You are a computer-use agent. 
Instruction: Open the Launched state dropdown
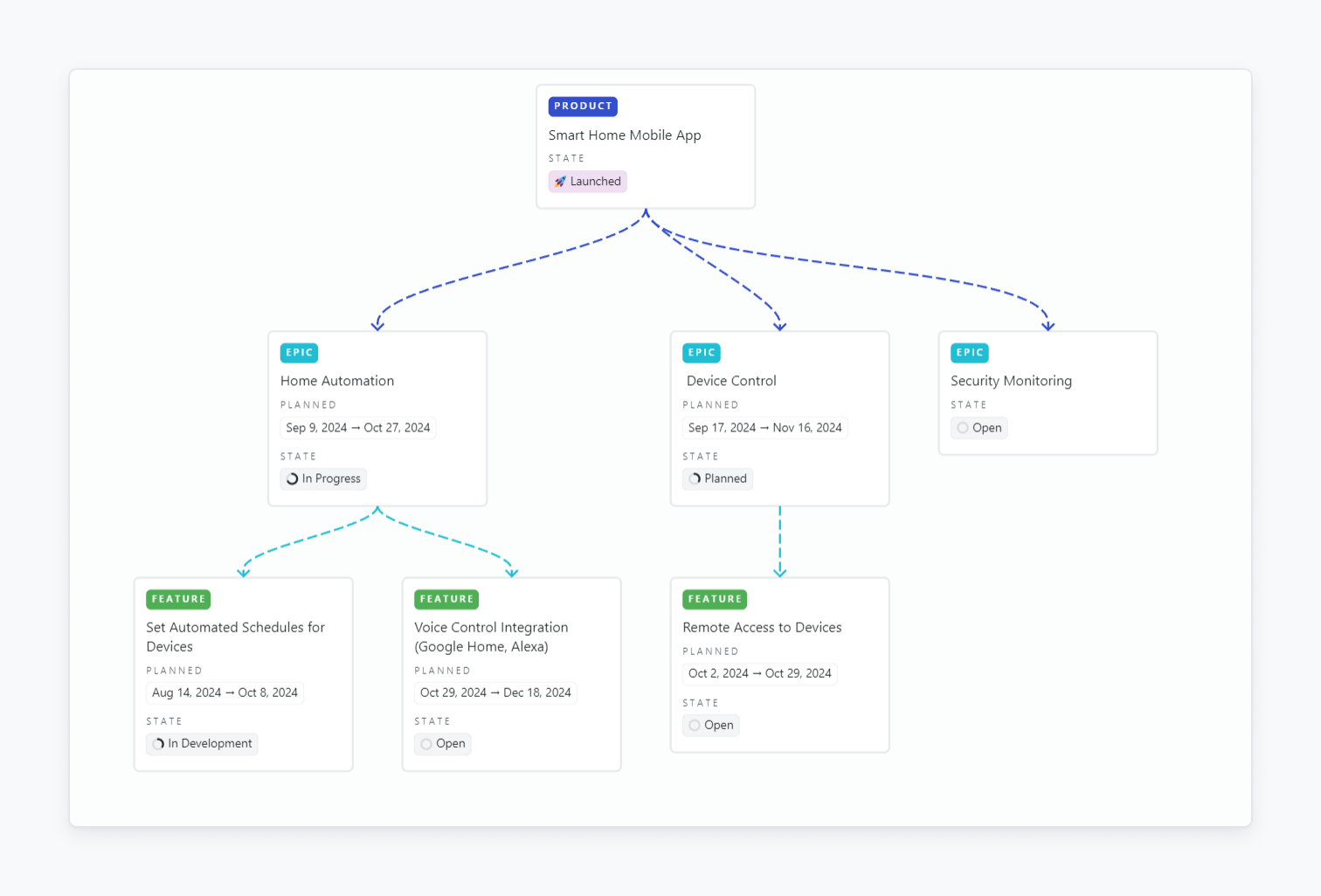[588, 182]
